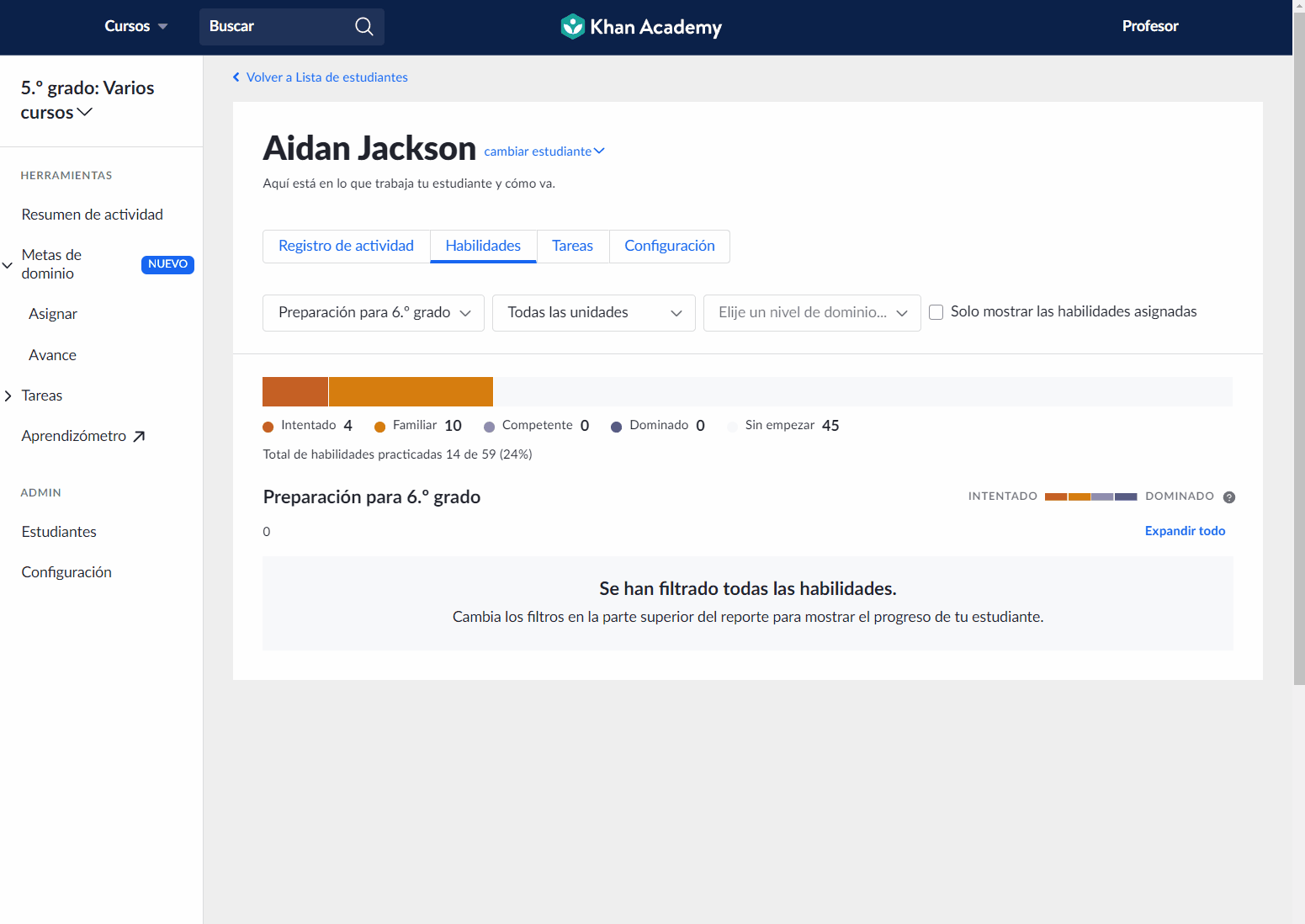Click the mastery legend help icon
Screen dimensions: 1305x924
(1228, 497)
